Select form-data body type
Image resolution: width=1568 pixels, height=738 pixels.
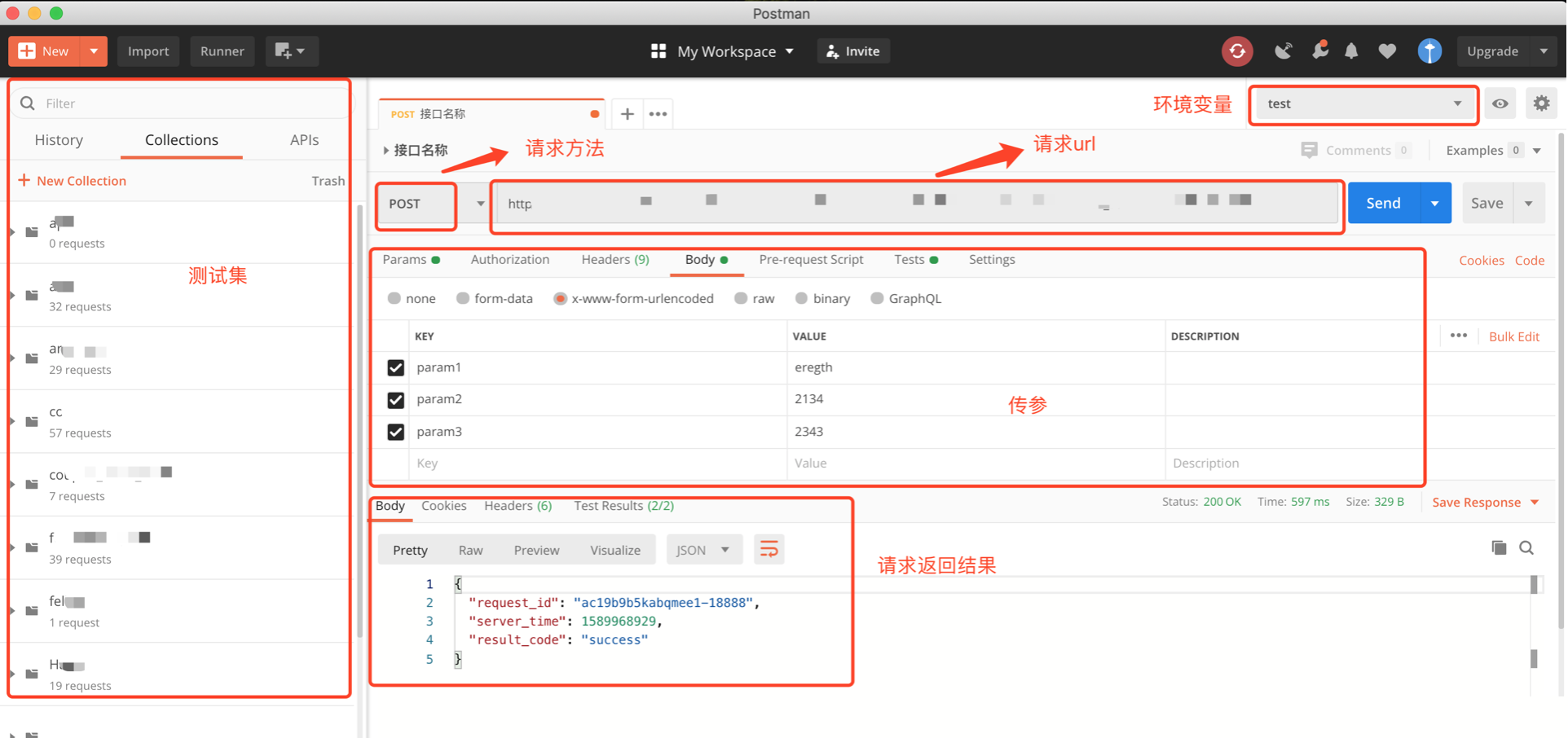click(x=463, y=298)
